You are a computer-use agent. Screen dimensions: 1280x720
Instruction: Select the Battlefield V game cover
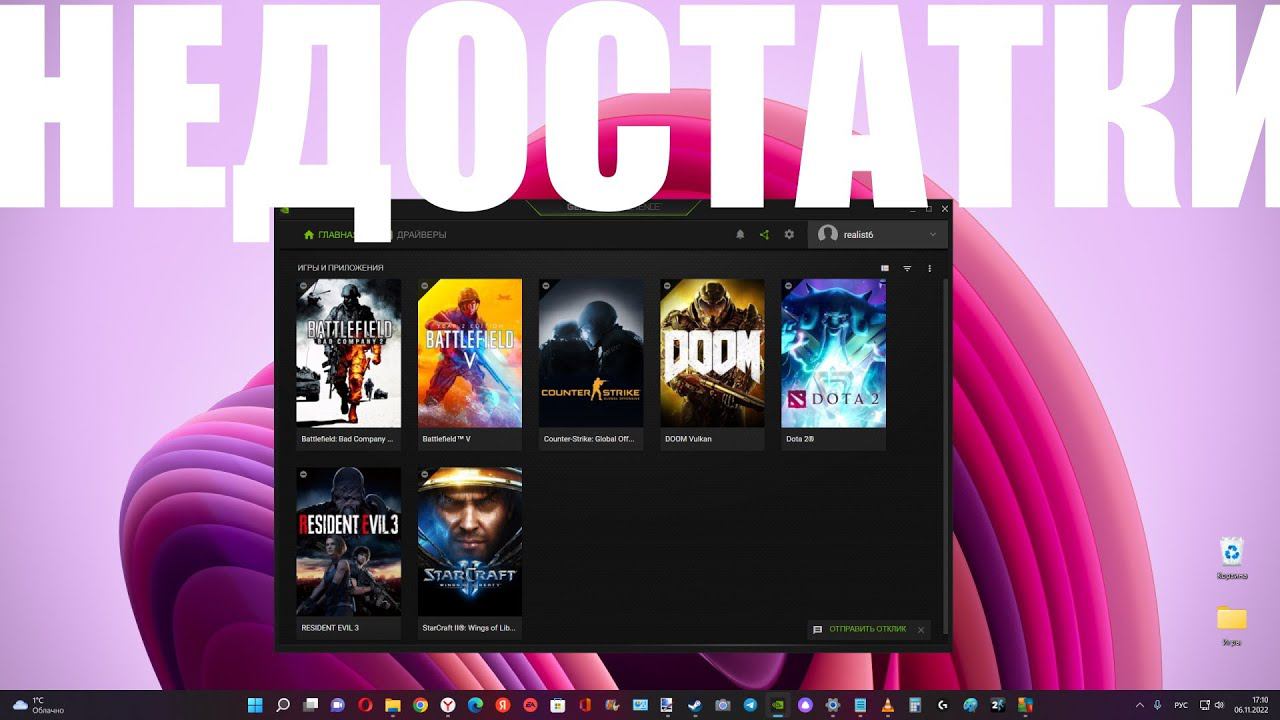point(470,353)
